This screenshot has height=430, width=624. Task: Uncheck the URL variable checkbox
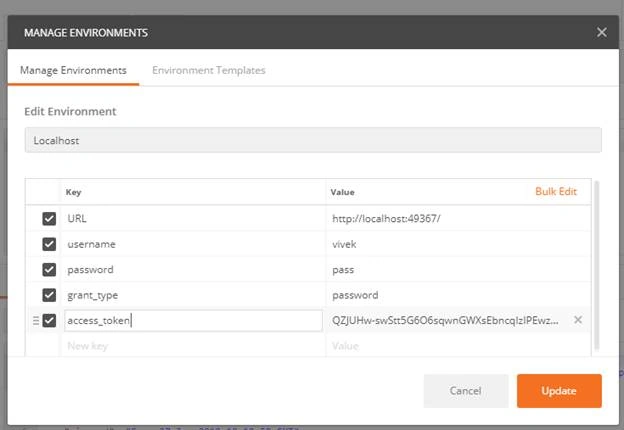click(49, 218)
